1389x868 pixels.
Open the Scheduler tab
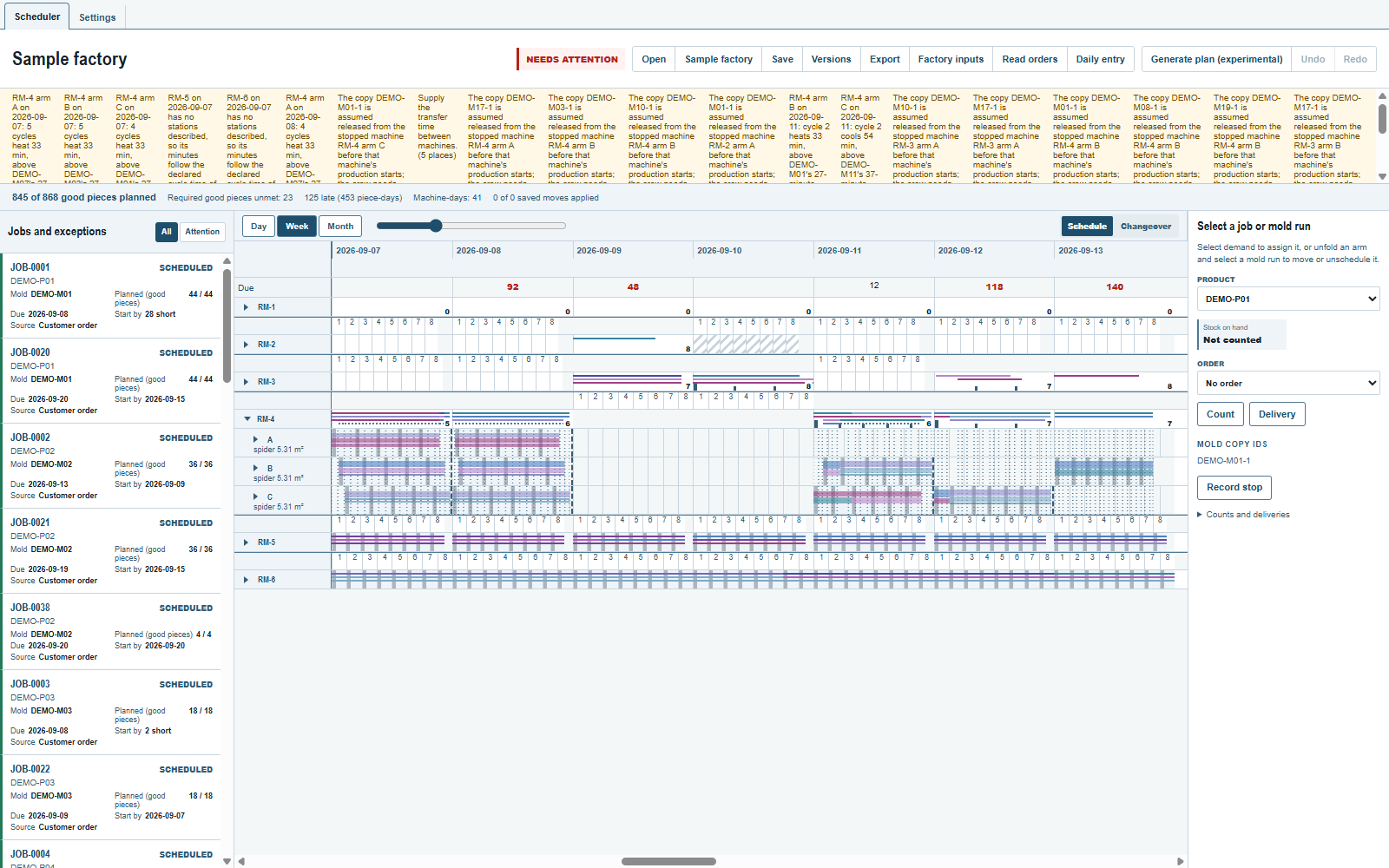click(37, 16)
